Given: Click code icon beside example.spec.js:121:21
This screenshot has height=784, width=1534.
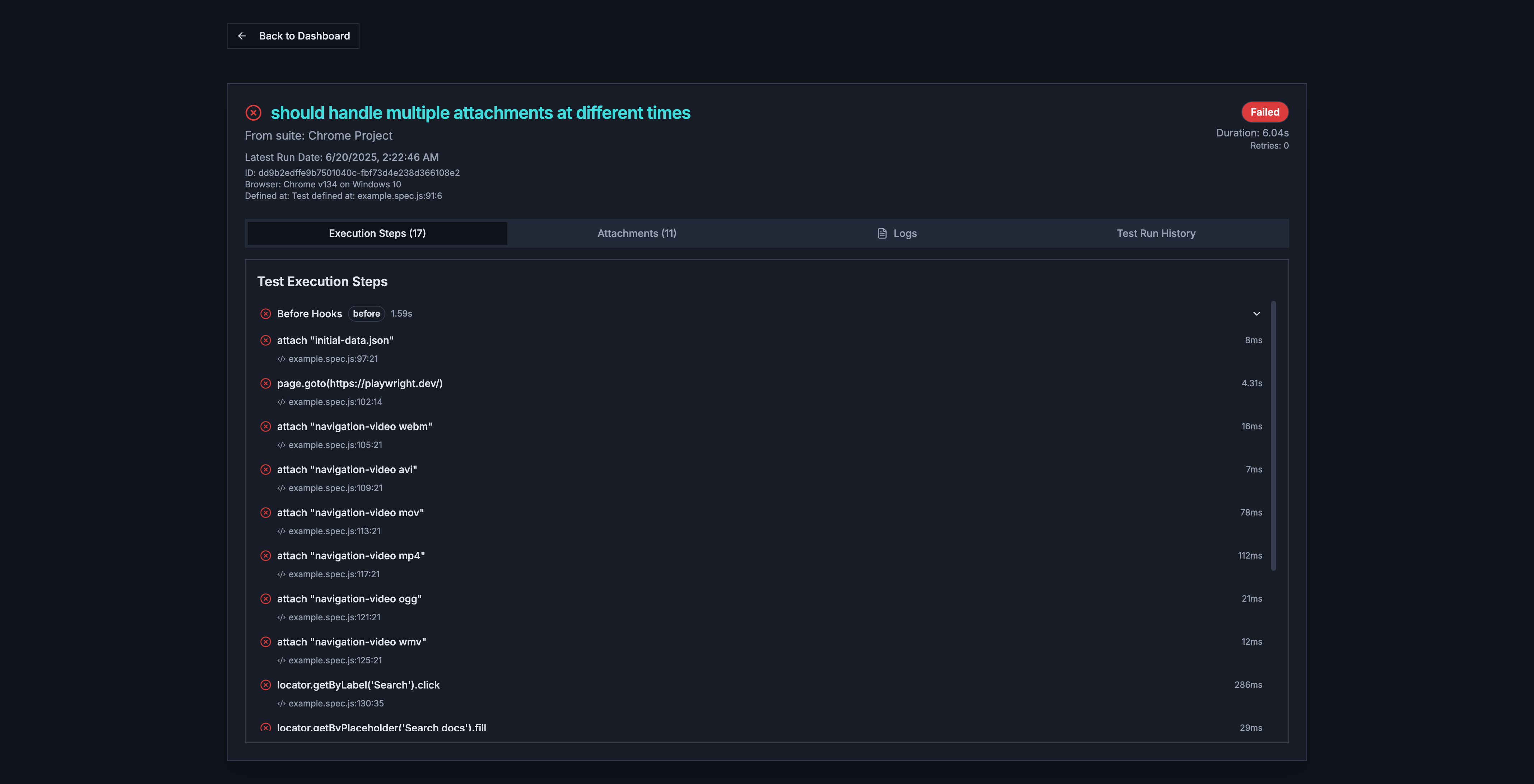Looking at the screenshot, I should coord(281,618).
